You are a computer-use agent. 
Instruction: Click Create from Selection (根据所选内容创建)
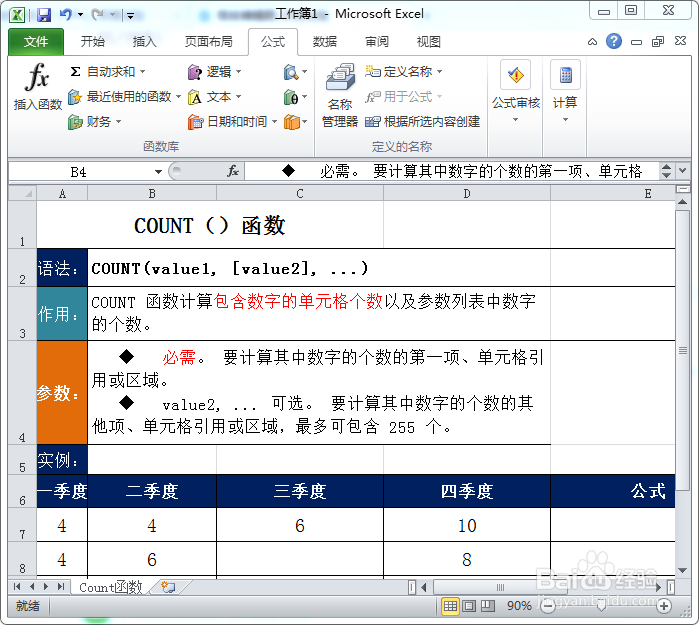pos(423,121)
